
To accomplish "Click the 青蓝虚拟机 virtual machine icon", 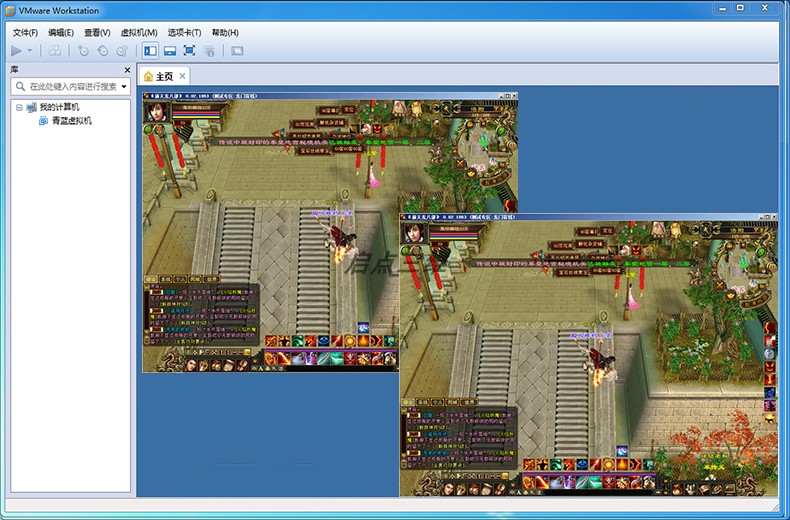I will click(x=43, y=121).
